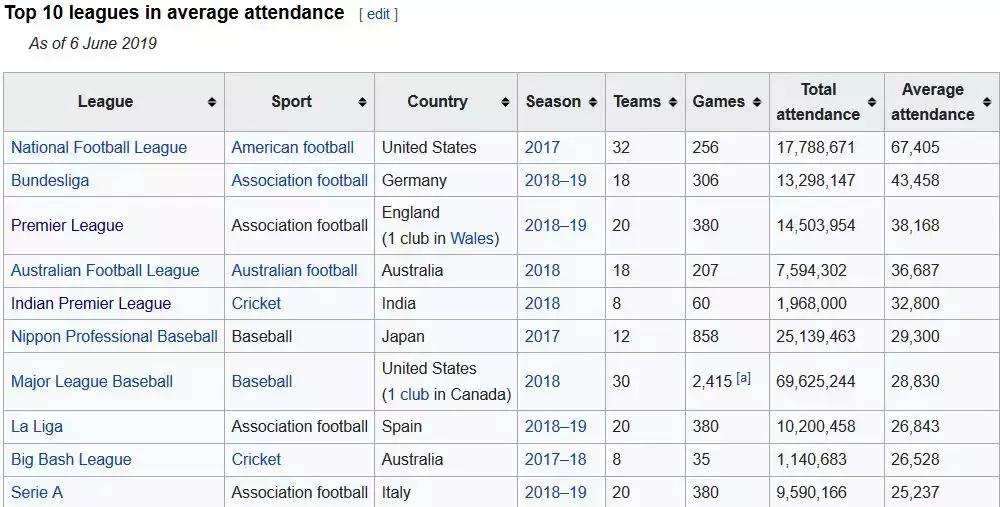Open Nippon Professional Baseball link
This screenshot has height=507, width=1000.
click(x=114, y=336)
